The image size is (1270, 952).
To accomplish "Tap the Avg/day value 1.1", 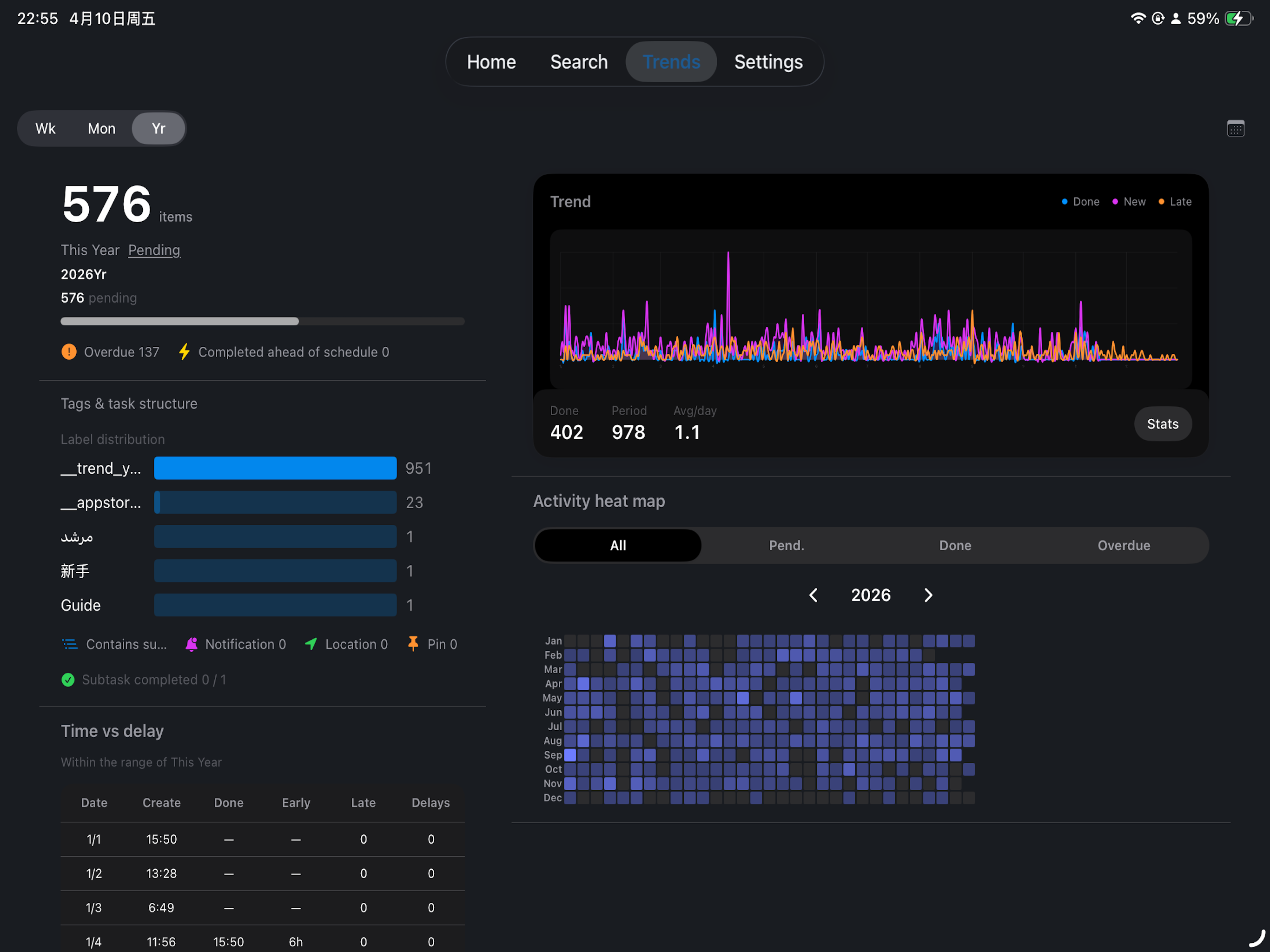I will coord(687,432).
